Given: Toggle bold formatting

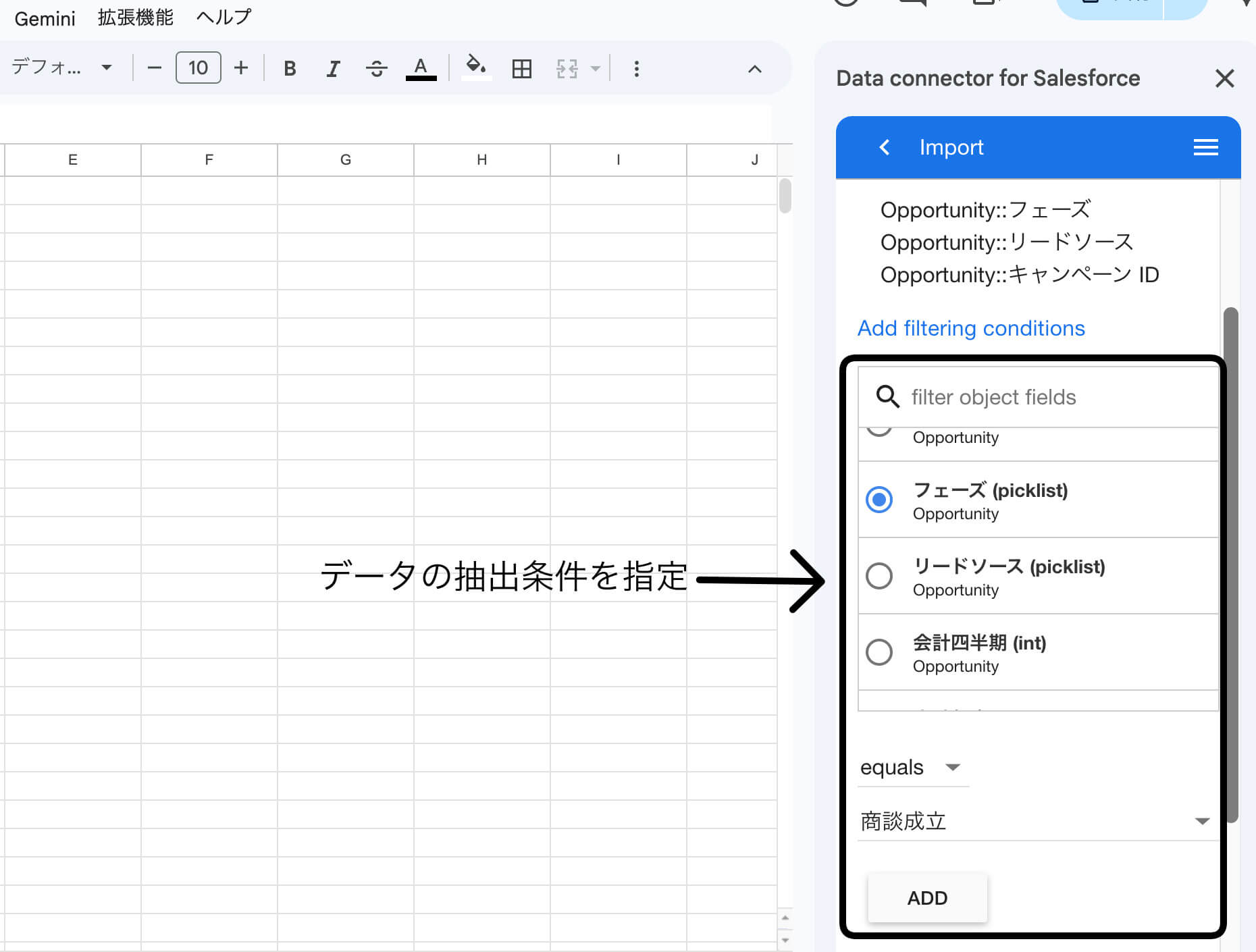Looking at the screenshot, I should pos(290,68).
